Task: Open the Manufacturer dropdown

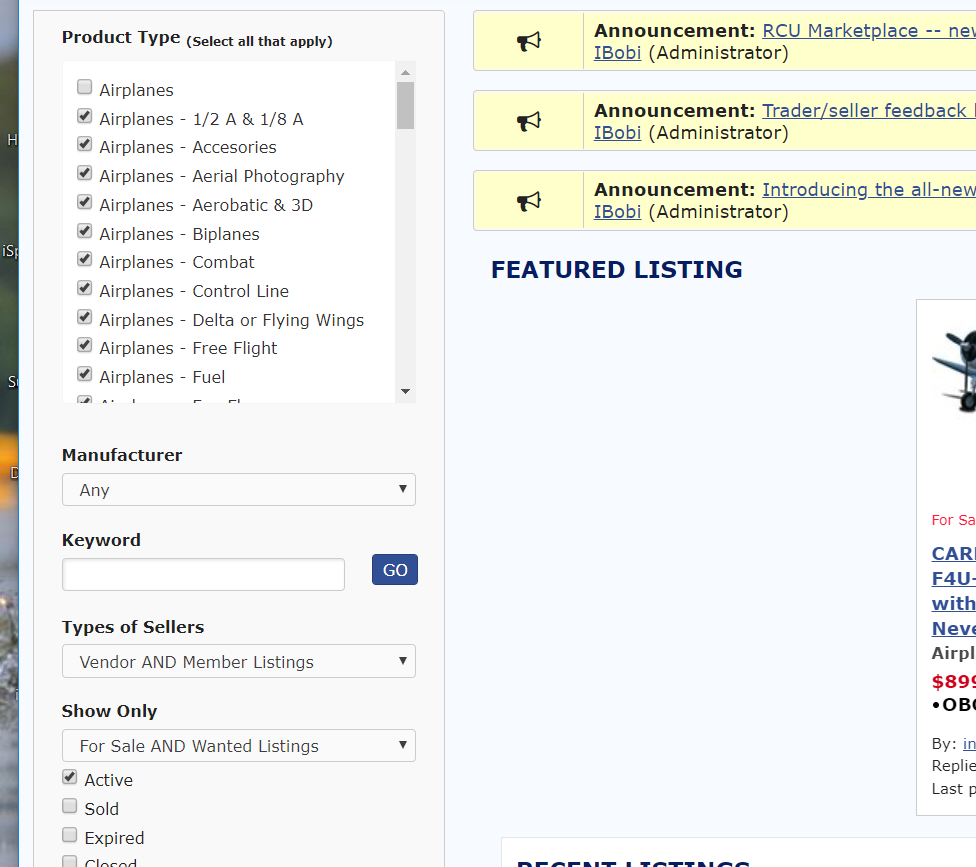Action: 239,490
